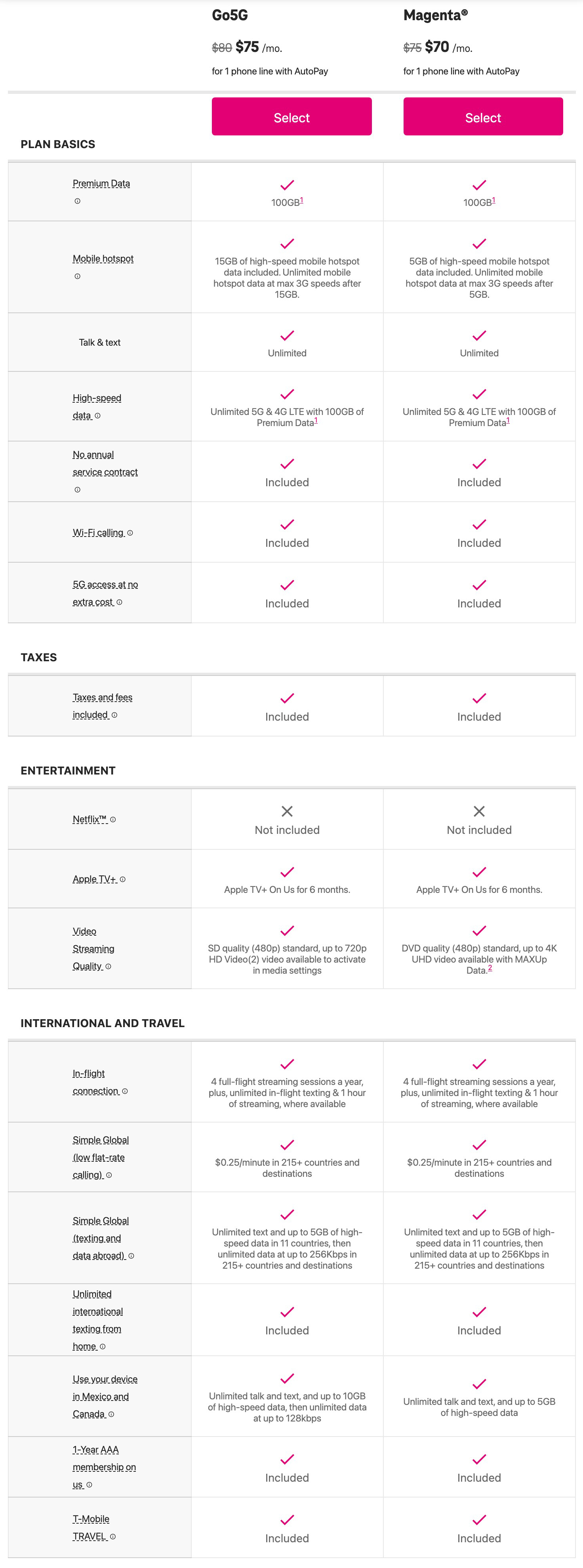Open the Wi-Fi calling info icon

(130, 533)
